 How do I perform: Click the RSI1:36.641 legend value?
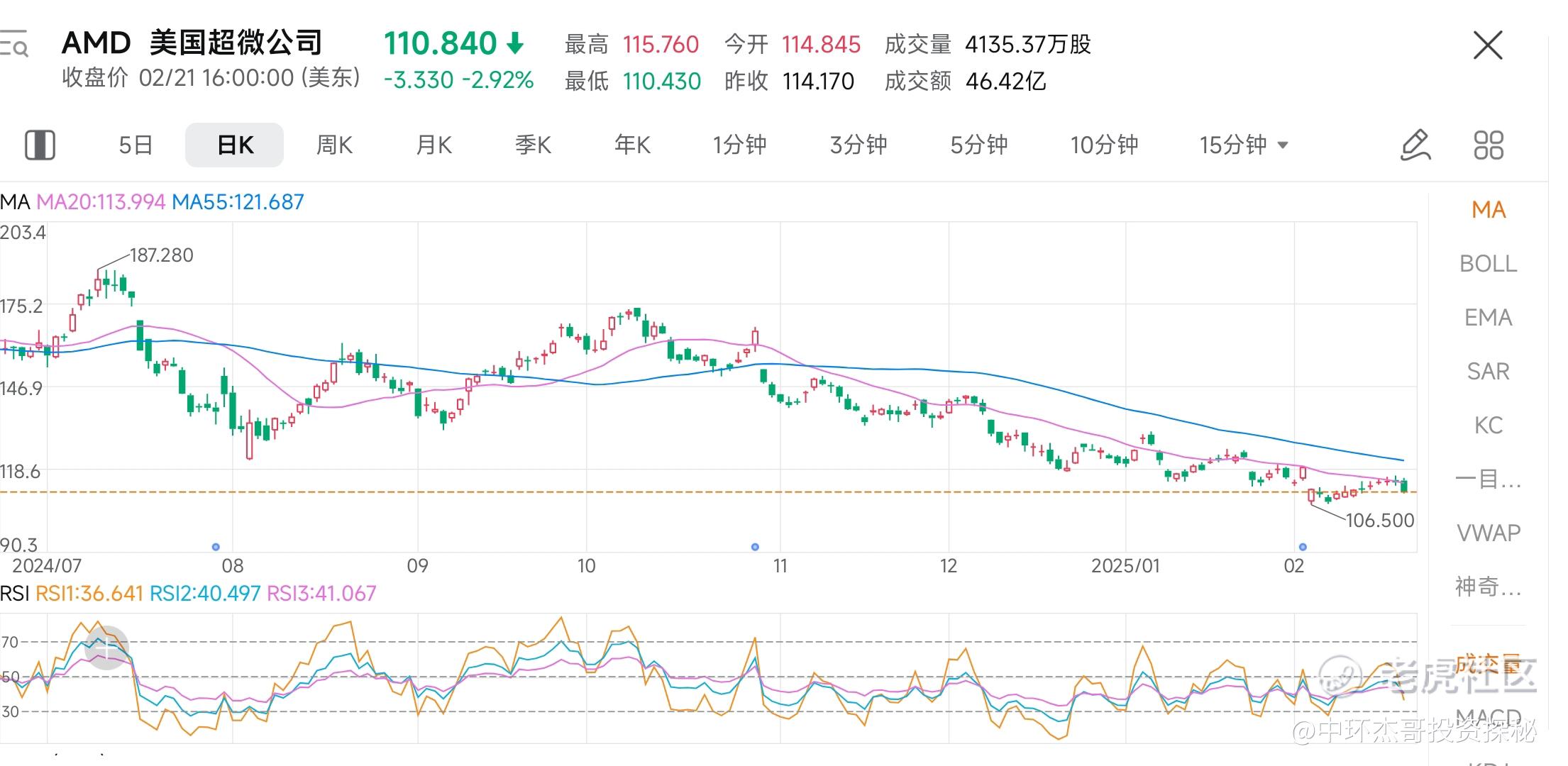point(89,593)
